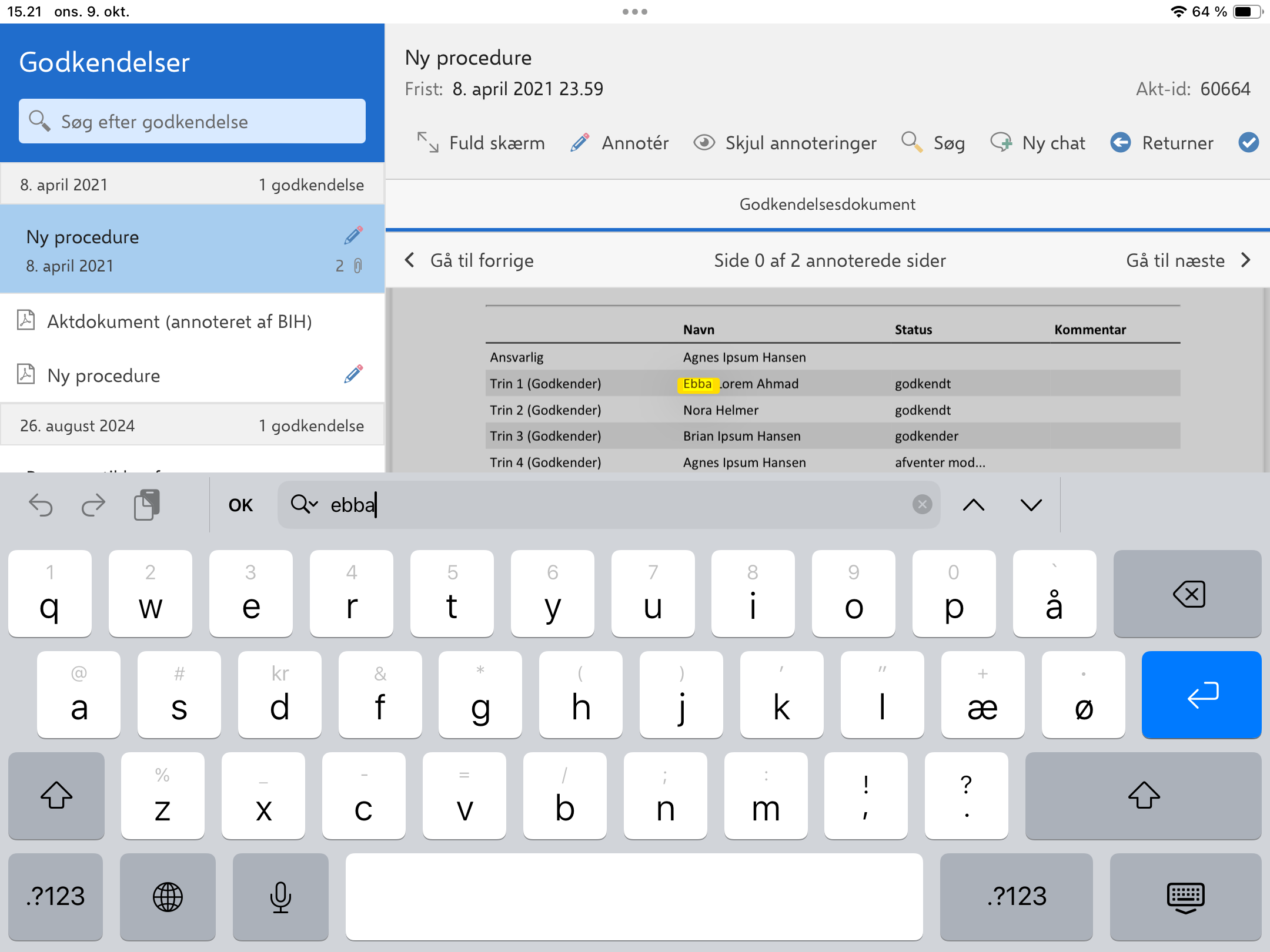Image resolution: width=1270 pixels, height=952 pixels.
Task: Tap Brian Ipsum Hansen name cell
Action: pos(742,436)
